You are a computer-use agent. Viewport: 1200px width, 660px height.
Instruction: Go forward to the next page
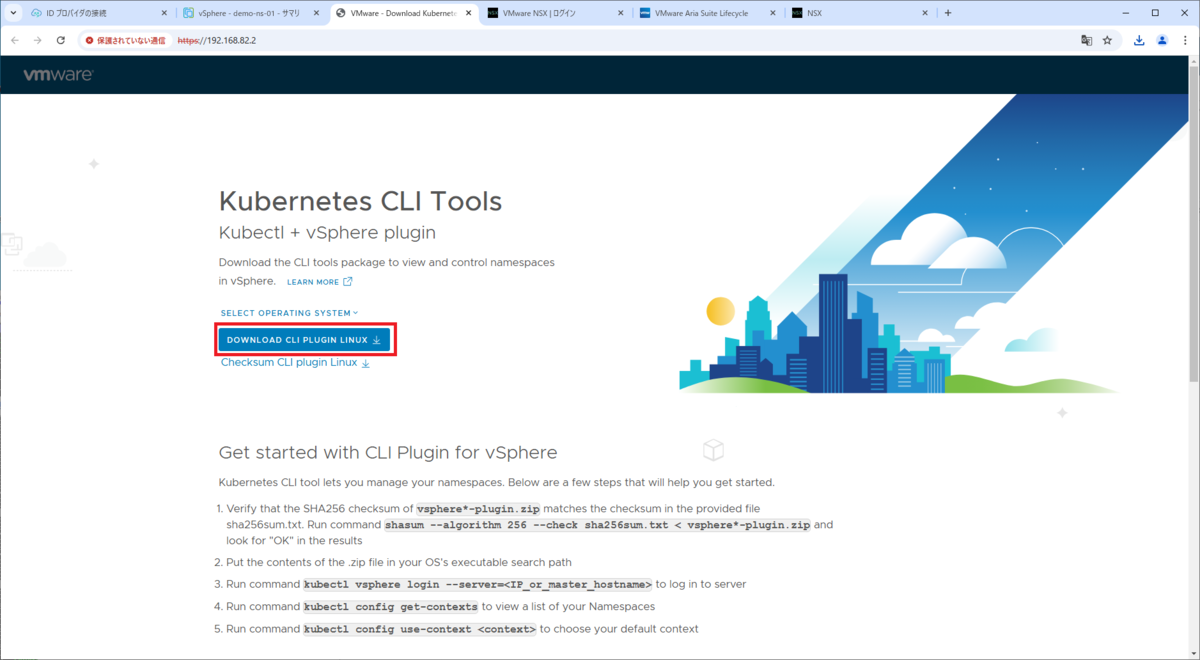coord(38,41)
